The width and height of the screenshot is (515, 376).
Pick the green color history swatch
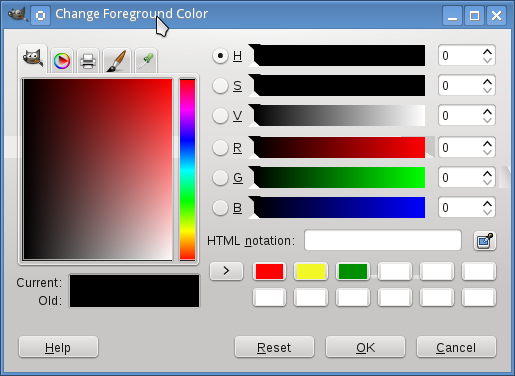coord(353,271)
